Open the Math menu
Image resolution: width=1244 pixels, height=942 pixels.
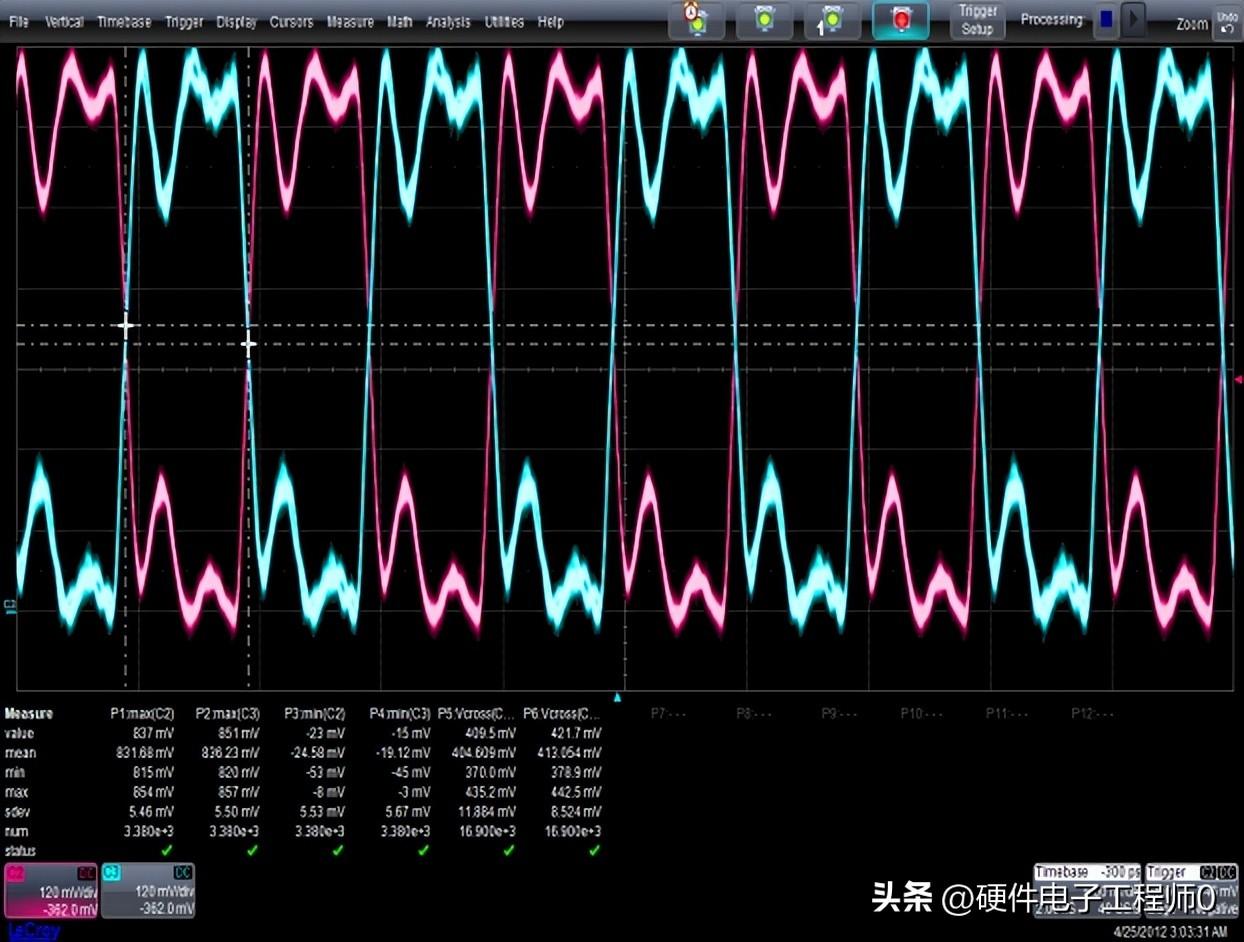[400, 22]
